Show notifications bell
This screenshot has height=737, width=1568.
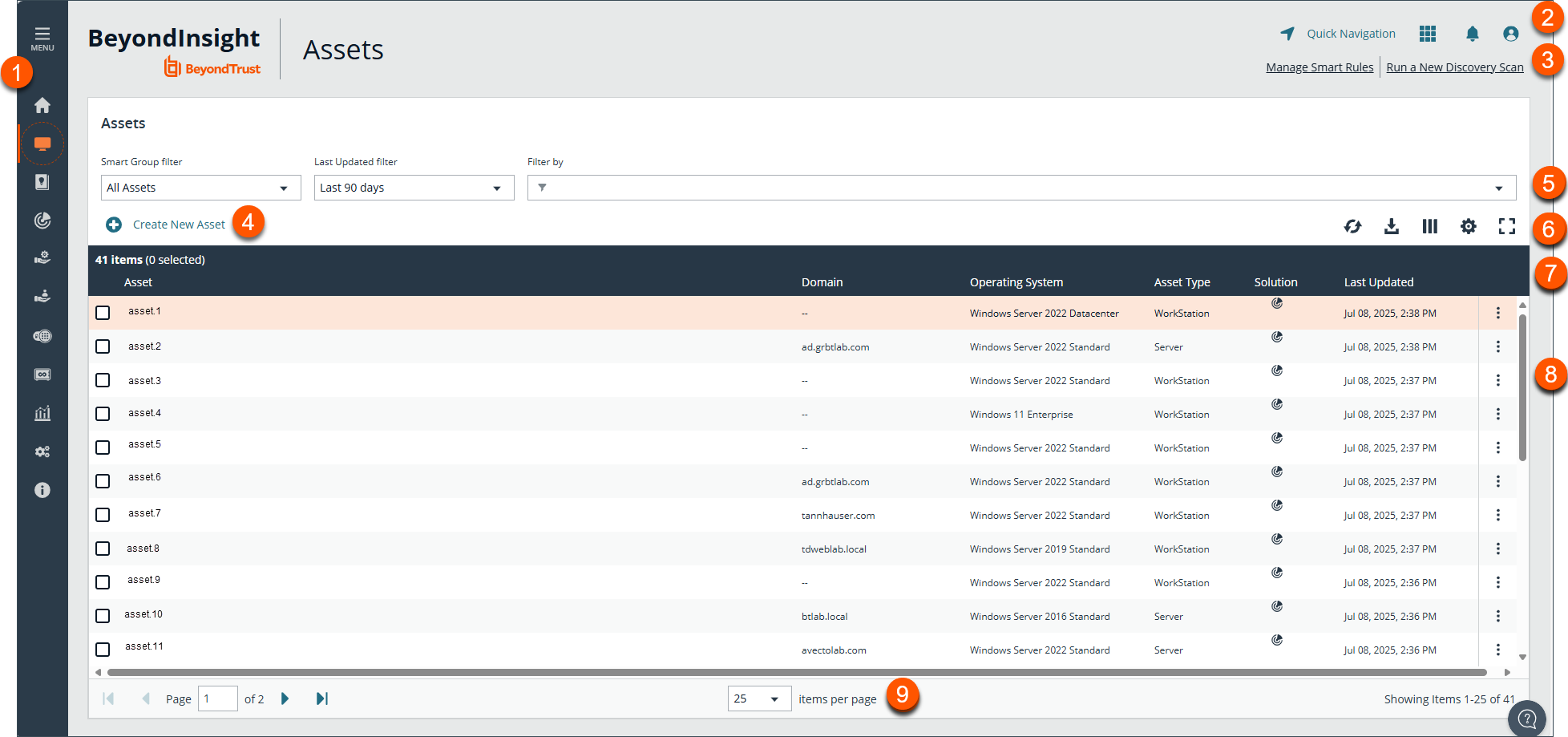click(1473, 34)
